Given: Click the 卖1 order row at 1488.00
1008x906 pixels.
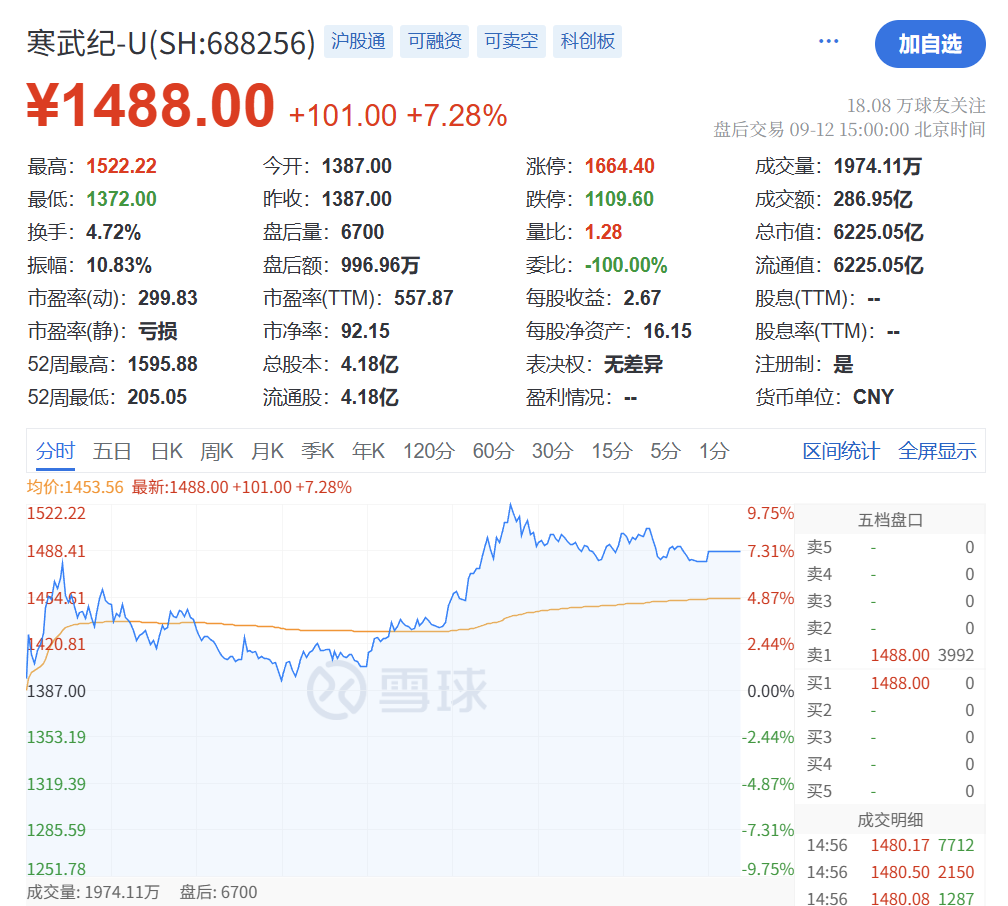Looking at the screenshot, I should point(890,655).
